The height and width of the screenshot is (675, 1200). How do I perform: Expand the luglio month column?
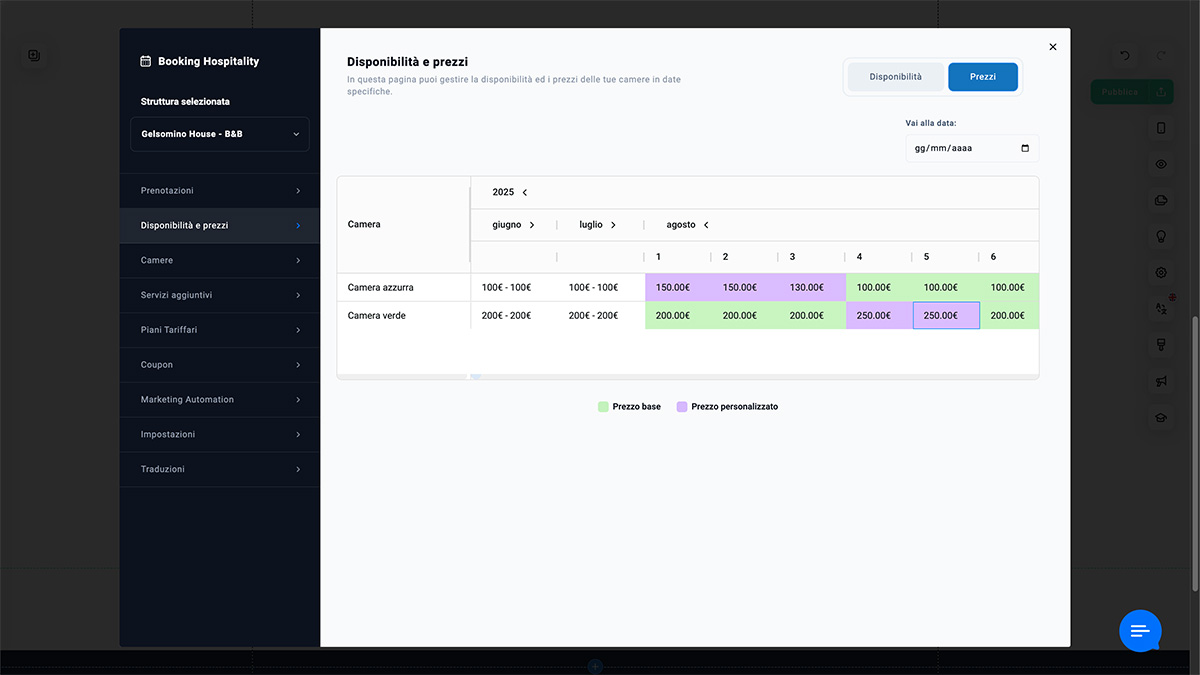[x=613, y=225]
